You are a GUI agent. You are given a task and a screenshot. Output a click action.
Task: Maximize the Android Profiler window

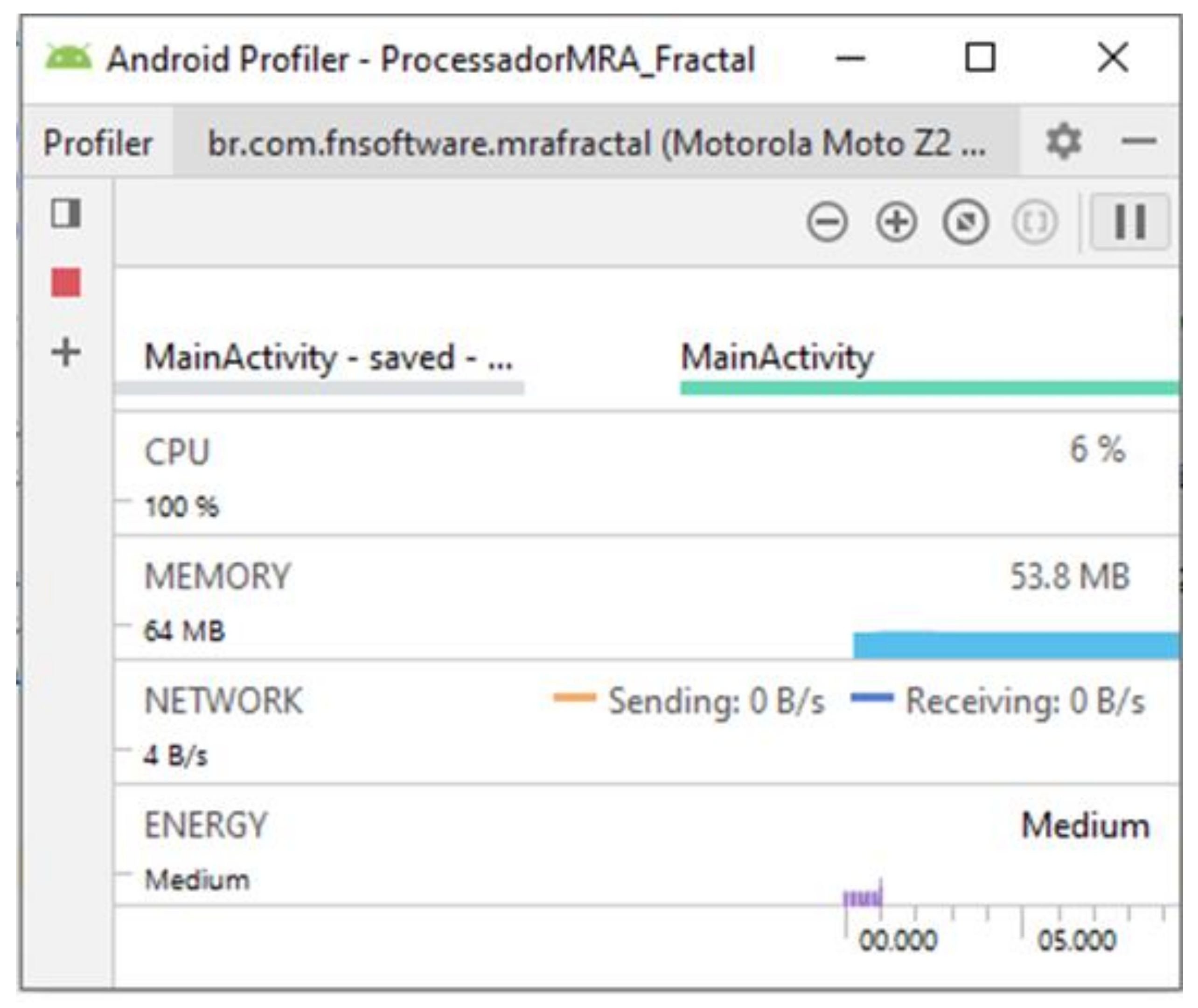click(x=980, y=58)
